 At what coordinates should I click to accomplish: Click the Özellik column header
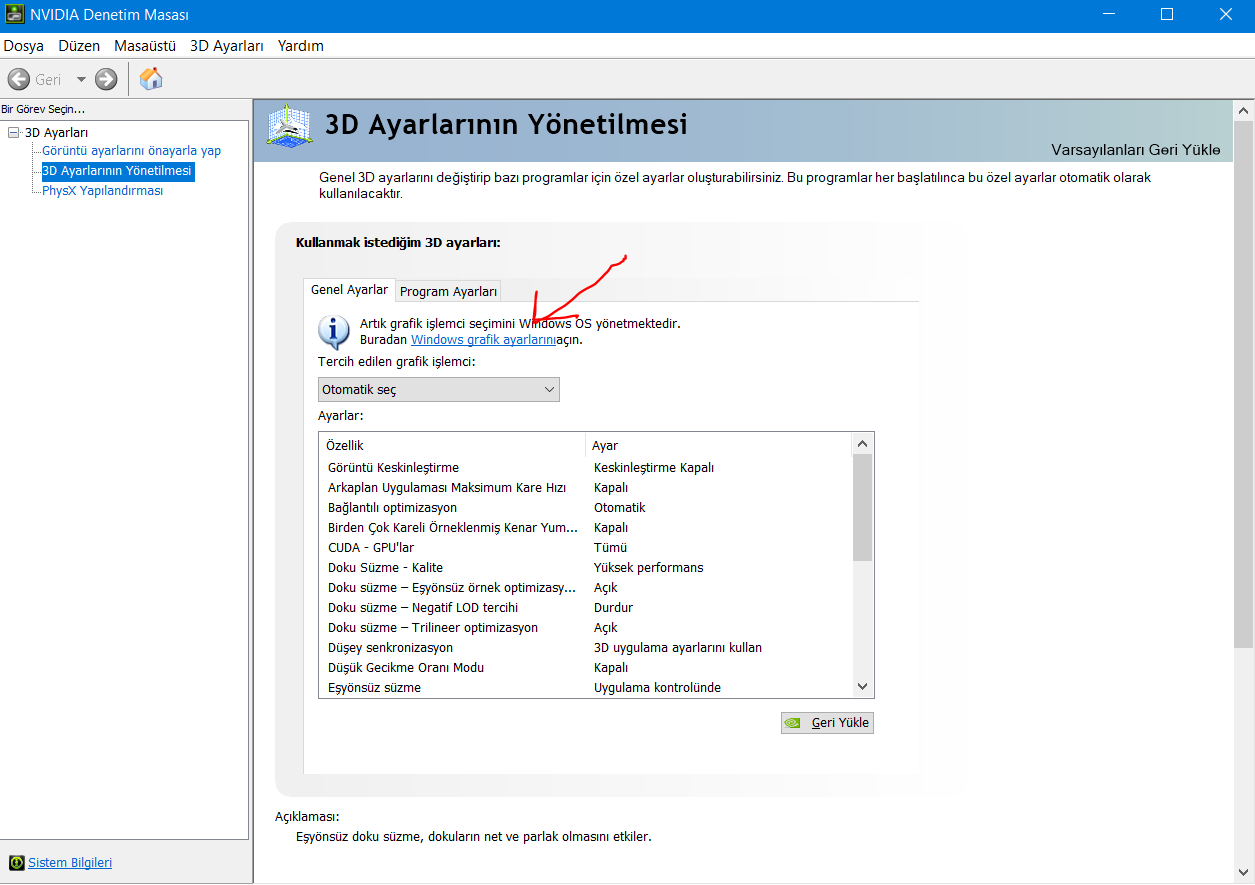(x=452, y=445)
